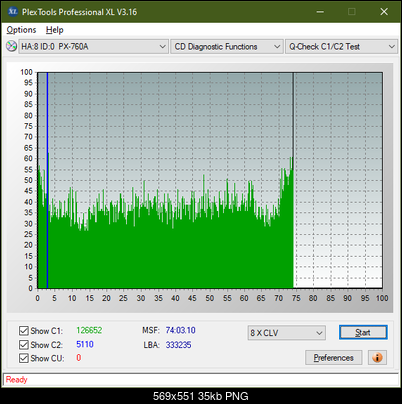The width and height of the screenshot is (402, 404).
Task: Open the Options menu
Action: [x=21, y=30]
